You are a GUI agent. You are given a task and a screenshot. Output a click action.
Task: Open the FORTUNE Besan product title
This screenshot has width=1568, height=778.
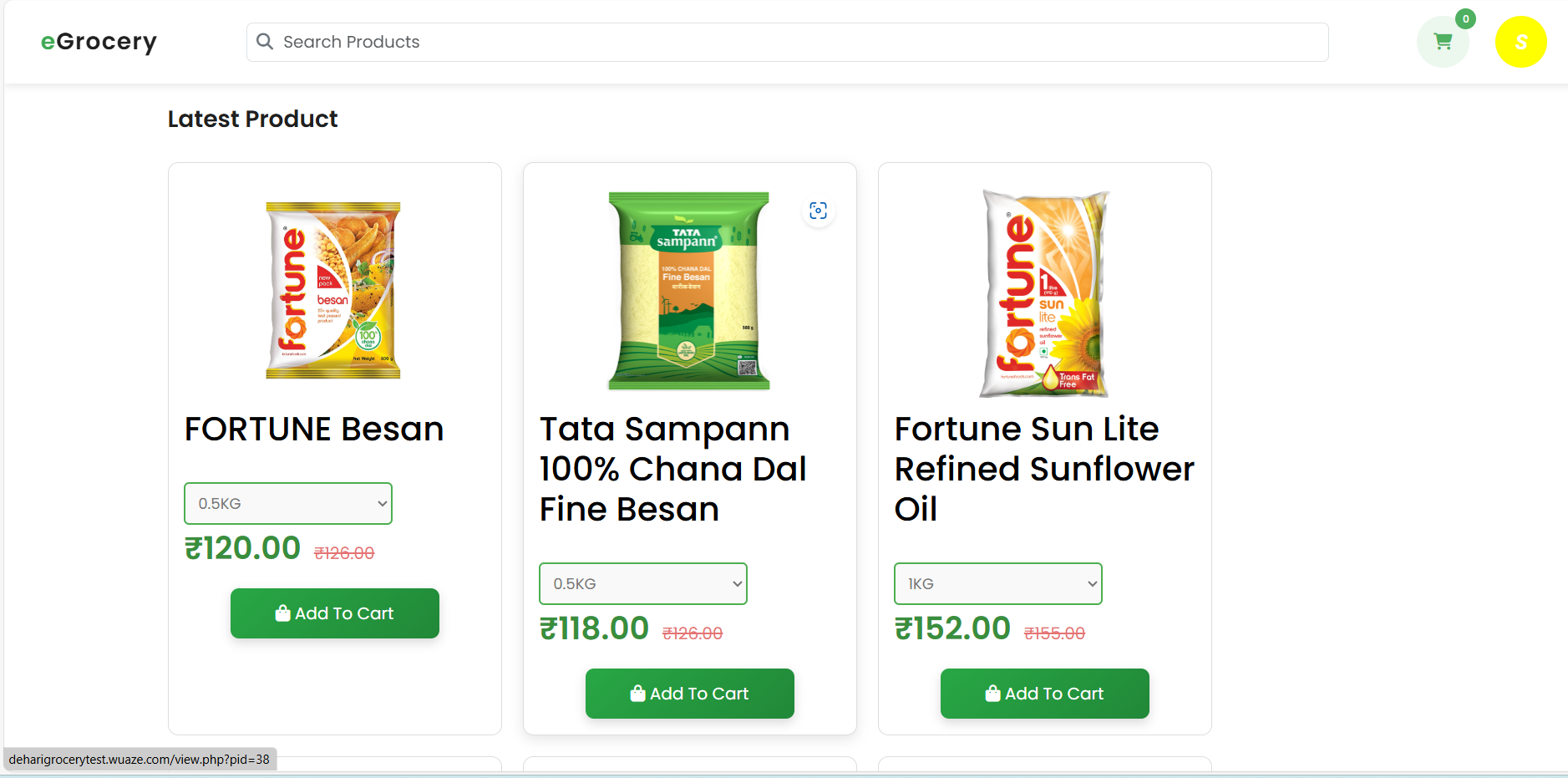click(x=314, y=430)
